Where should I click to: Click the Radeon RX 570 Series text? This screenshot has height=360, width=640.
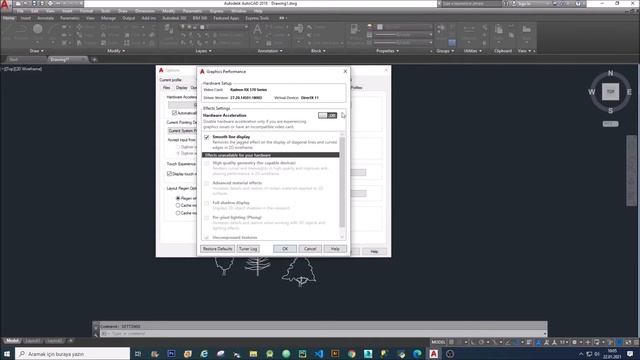[249, 89]
